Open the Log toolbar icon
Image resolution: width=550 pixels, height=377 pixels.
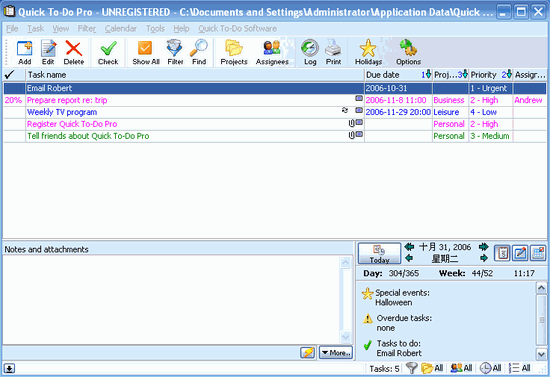click(310, 53)
